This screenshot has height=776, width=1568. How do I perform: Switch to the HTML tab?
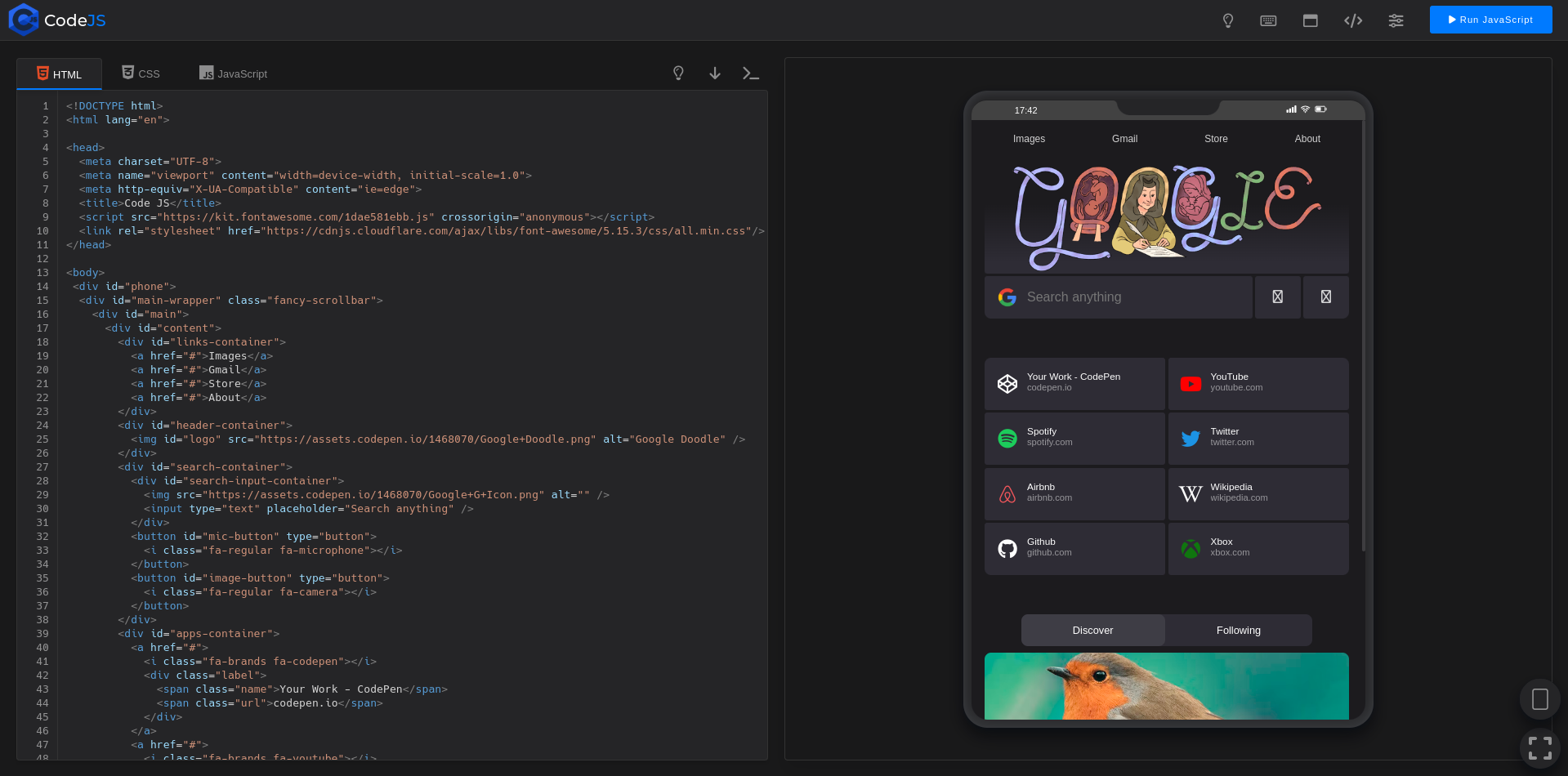click(x=60, y=74)
